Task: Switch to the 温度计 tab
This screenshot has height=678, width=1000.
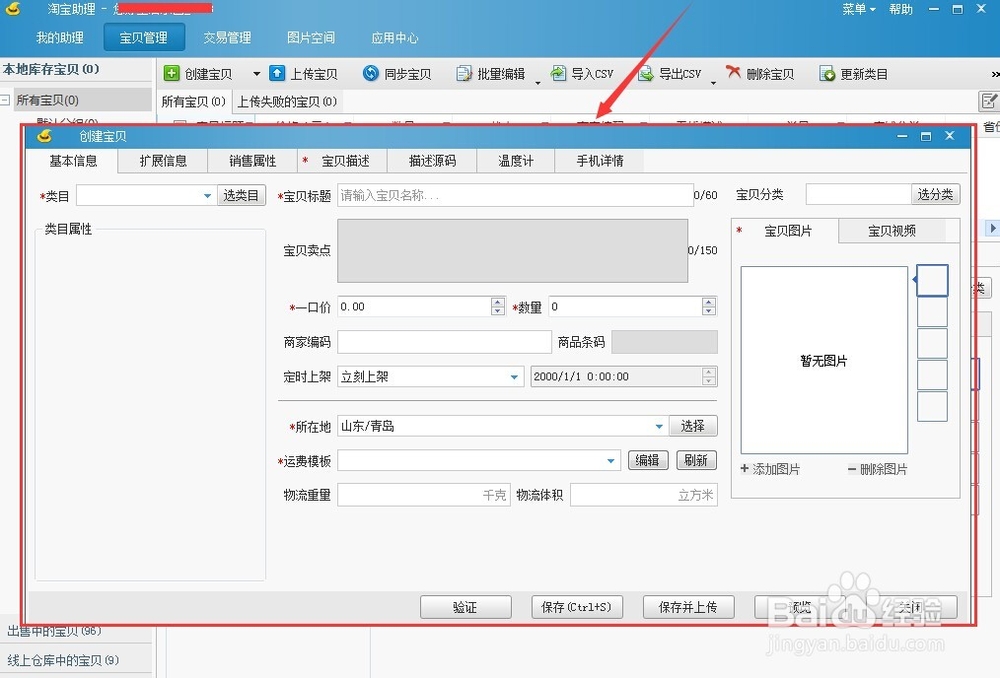Action: pos(516,161)
